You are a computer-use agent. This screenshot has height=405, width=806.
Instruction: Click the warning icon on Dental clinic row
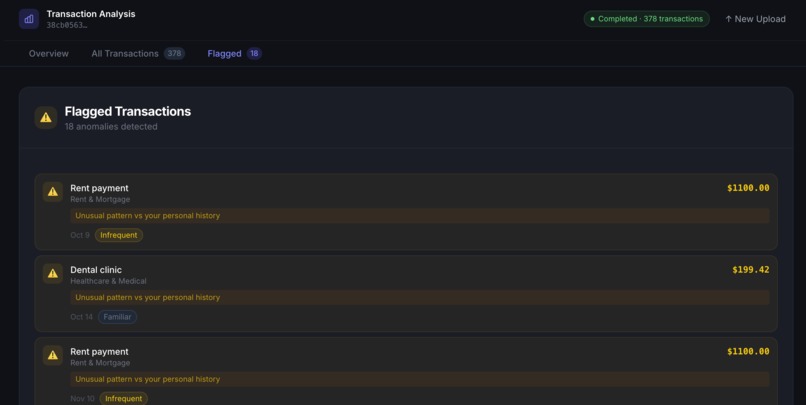52,273
